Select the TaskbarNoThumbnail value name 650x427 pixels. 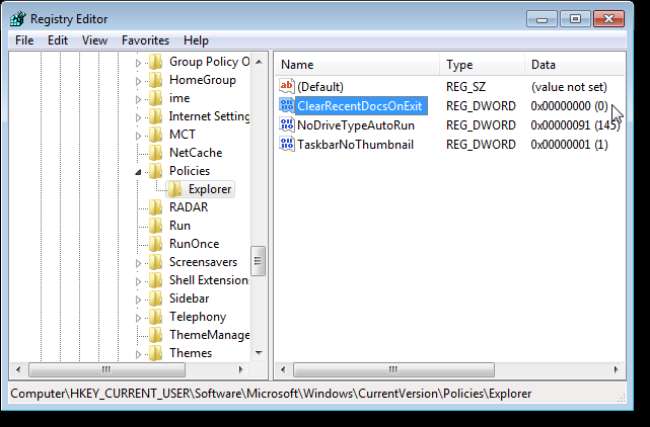point(355,145)
